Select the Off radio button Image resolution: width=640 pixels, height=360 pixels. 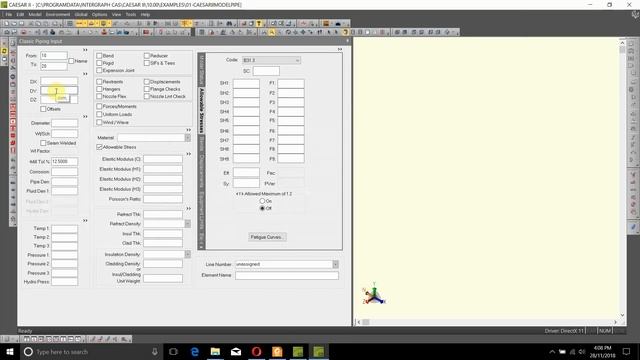(x=262, y=208)
